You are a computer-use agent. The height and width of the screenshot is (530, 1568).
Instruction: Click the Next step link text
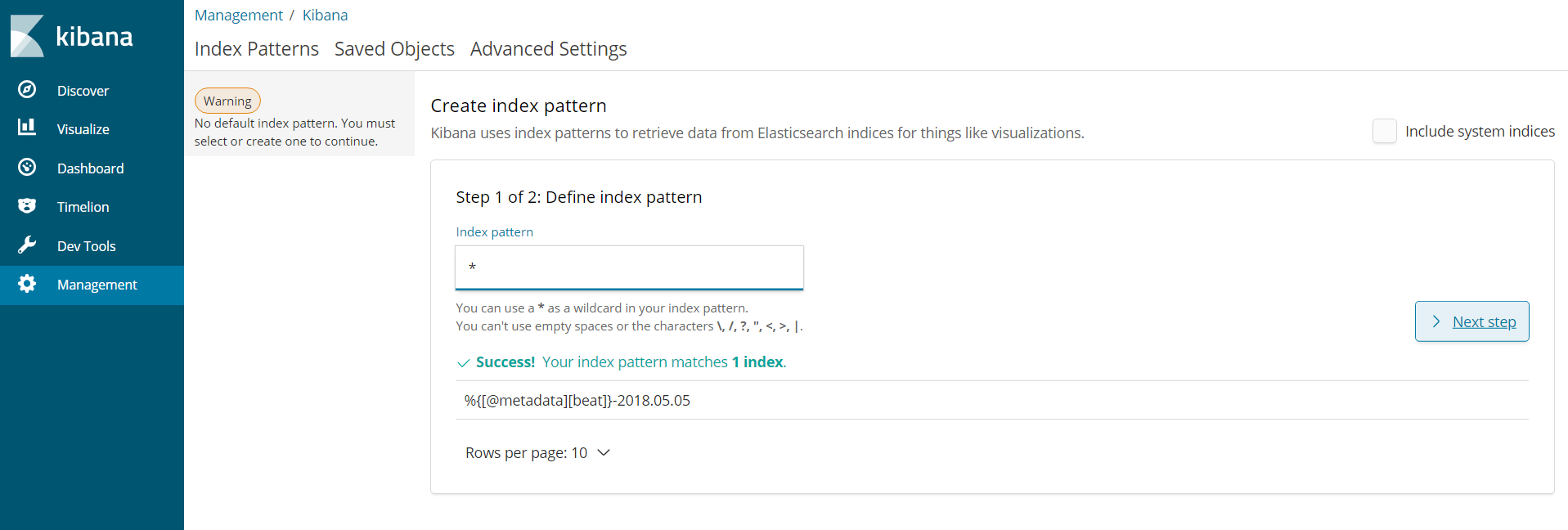coord(1484,322)
